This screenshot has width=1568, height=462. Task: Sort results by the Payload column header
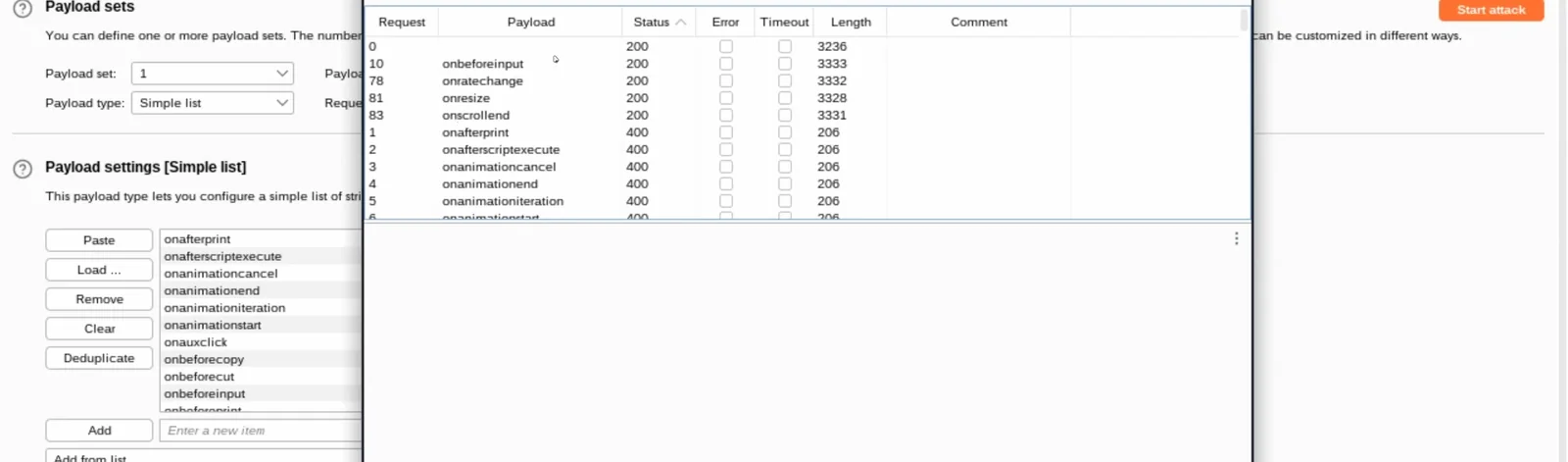pos(530,22)
